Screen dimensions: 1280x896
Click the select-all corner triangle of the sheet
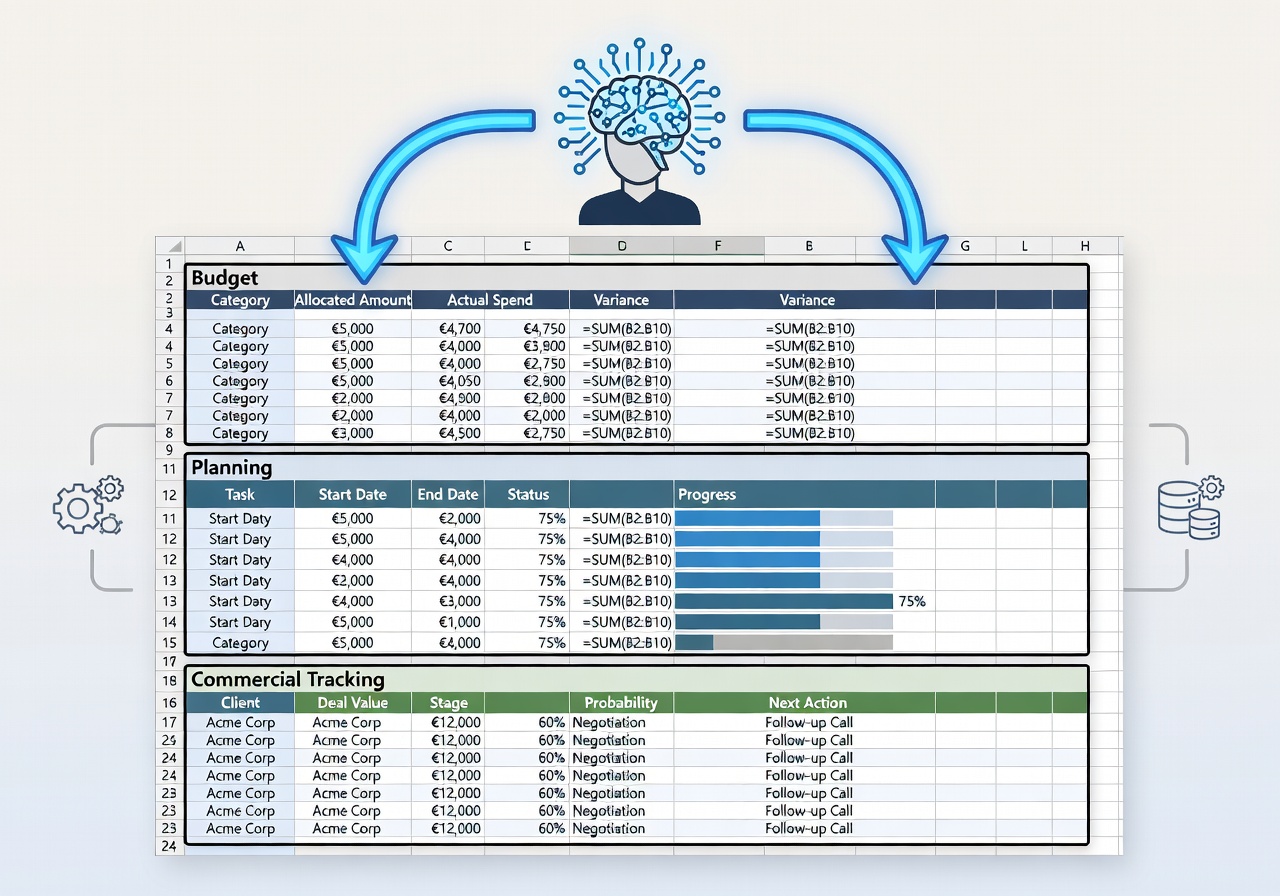[x=171, y=246]
